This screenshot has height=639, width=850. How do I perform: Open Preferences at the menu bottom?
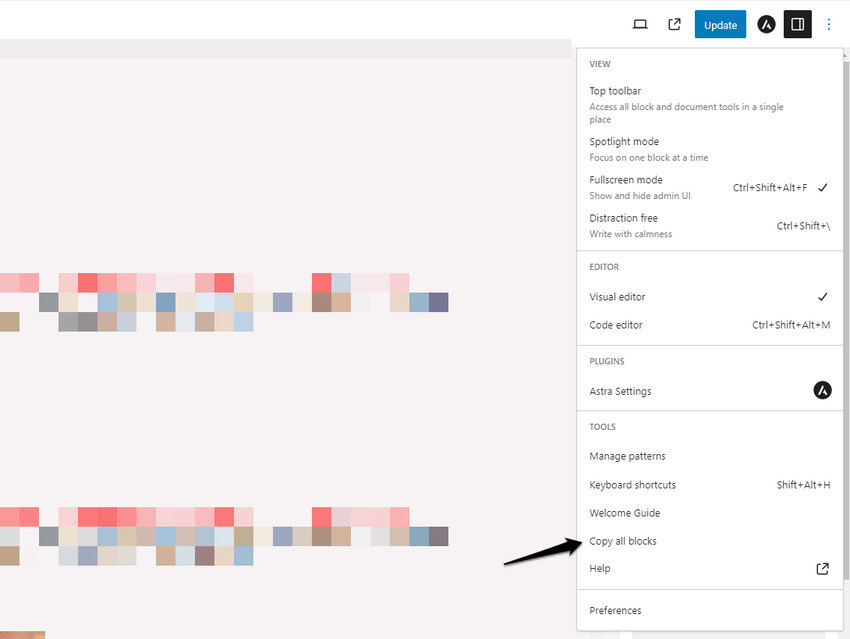(615, 610)
